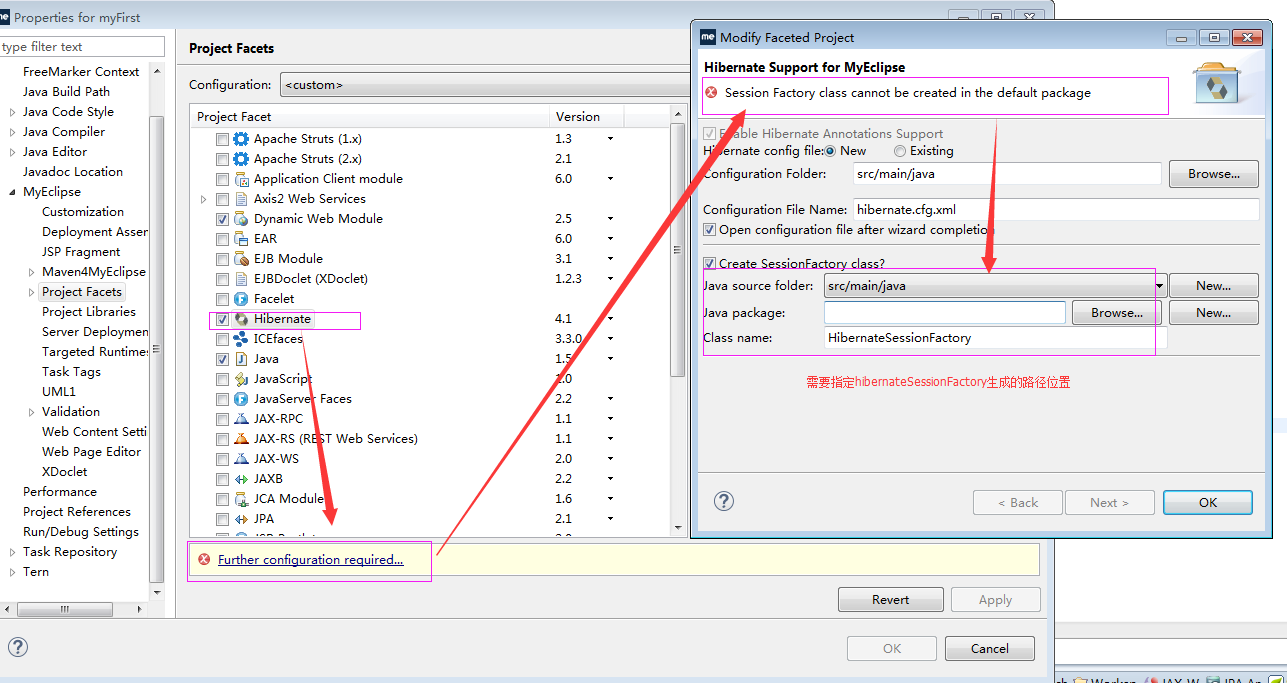Open help in Properties for myFirst window
Image resolution: width=1287 pixels, height=683 pixels.
pyautogui.click(x=18, y=647)
